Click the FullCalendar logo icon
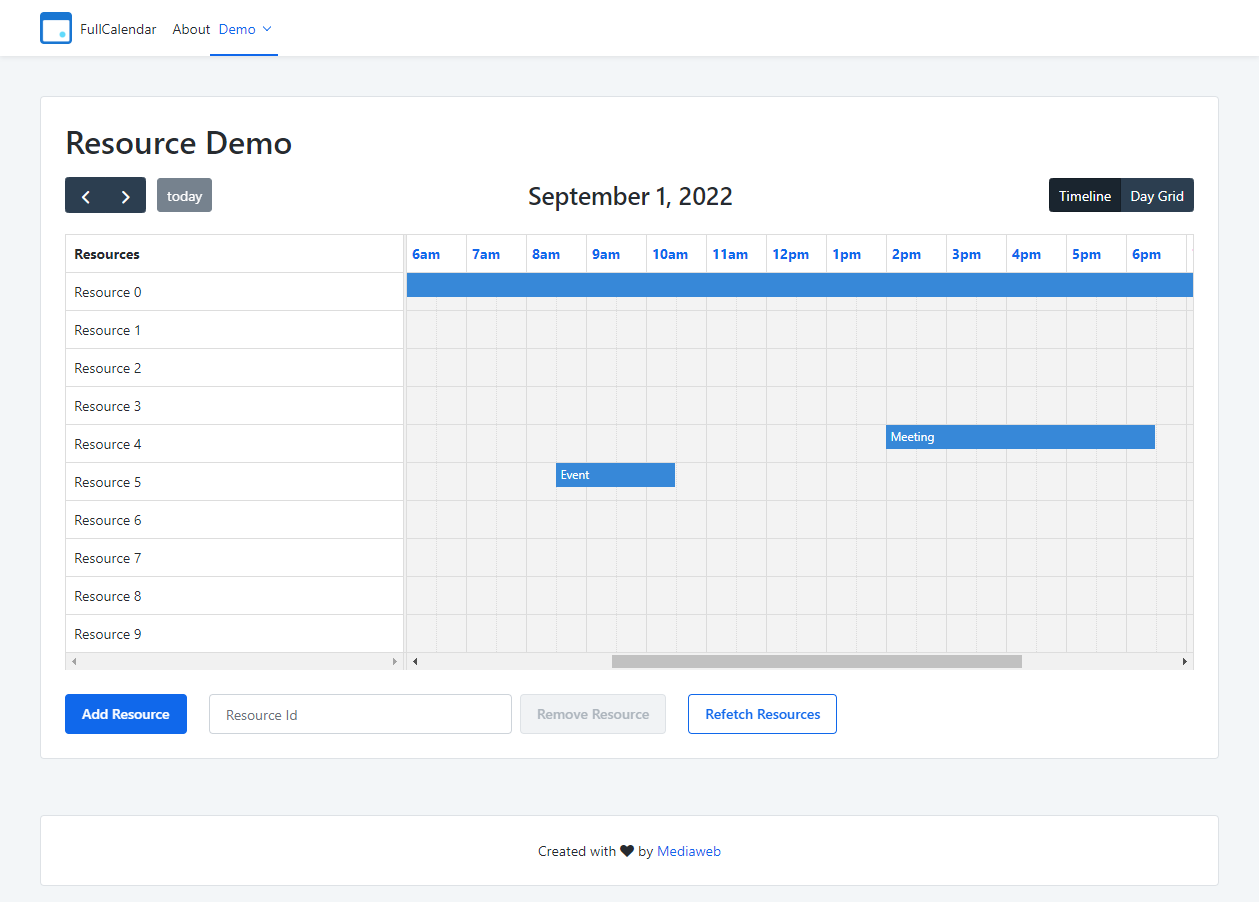The height and width of the screenshot is (902, 1259). tap(56, 28)
